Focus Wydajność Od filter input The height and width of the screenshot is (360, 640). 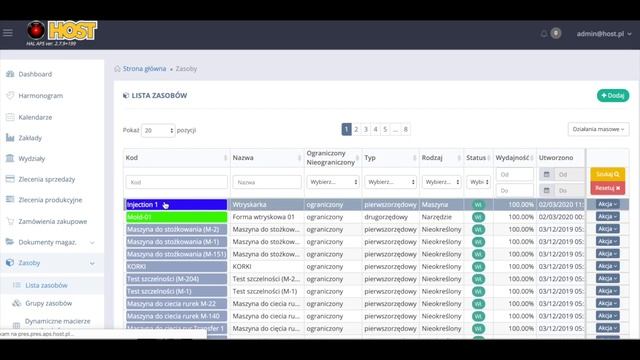(x=515, y=174)
